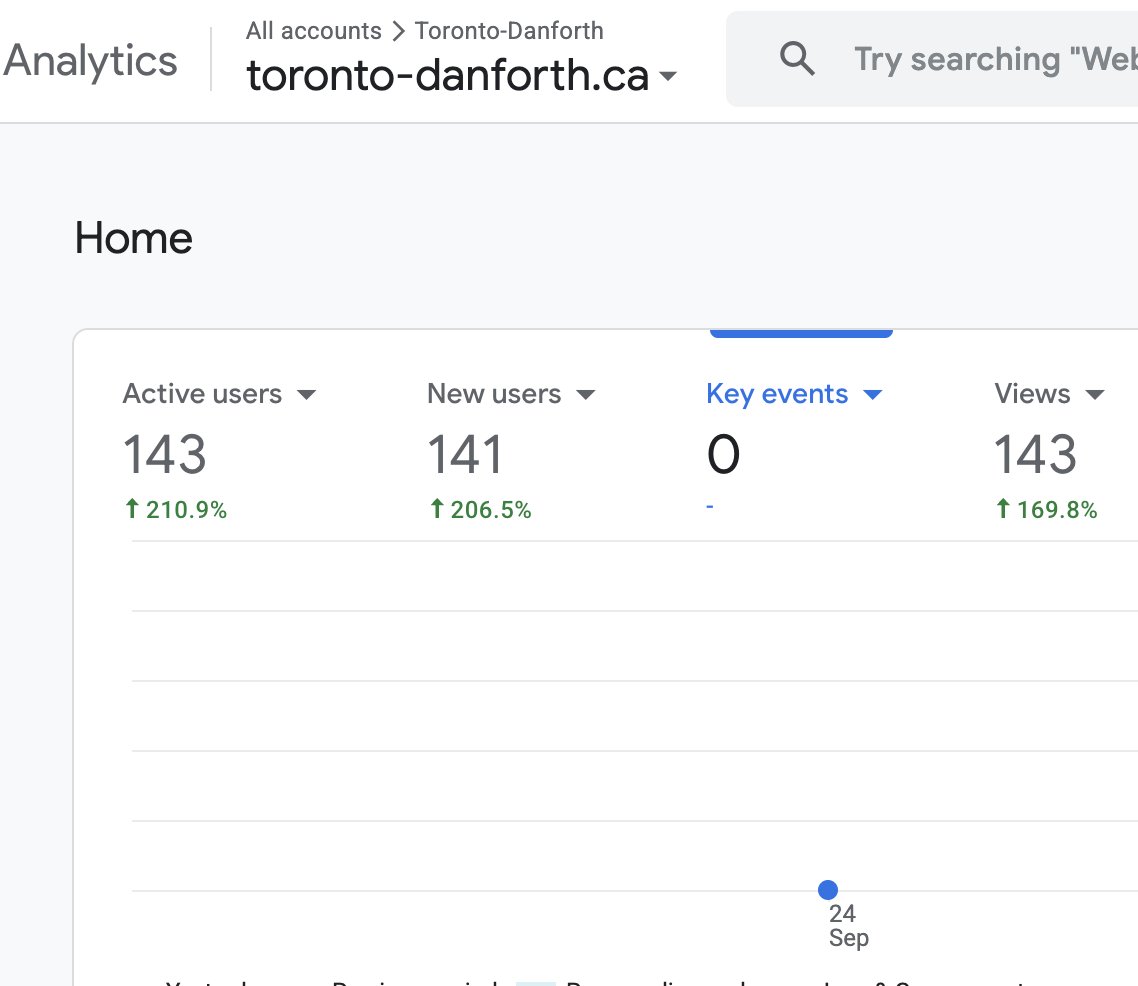Select the Key events value 0

(x=723, y=454)
